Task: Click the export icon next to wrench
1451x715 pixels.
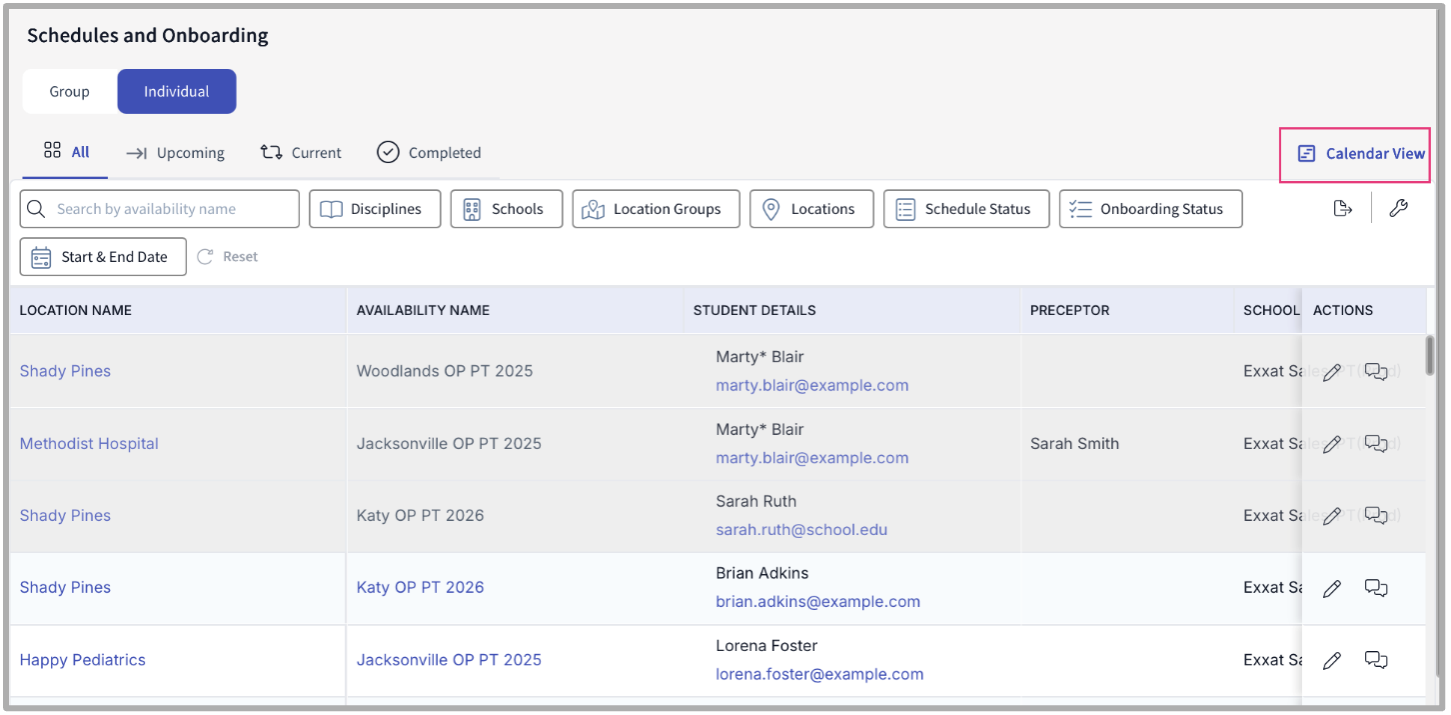Action: (1343, 209)
